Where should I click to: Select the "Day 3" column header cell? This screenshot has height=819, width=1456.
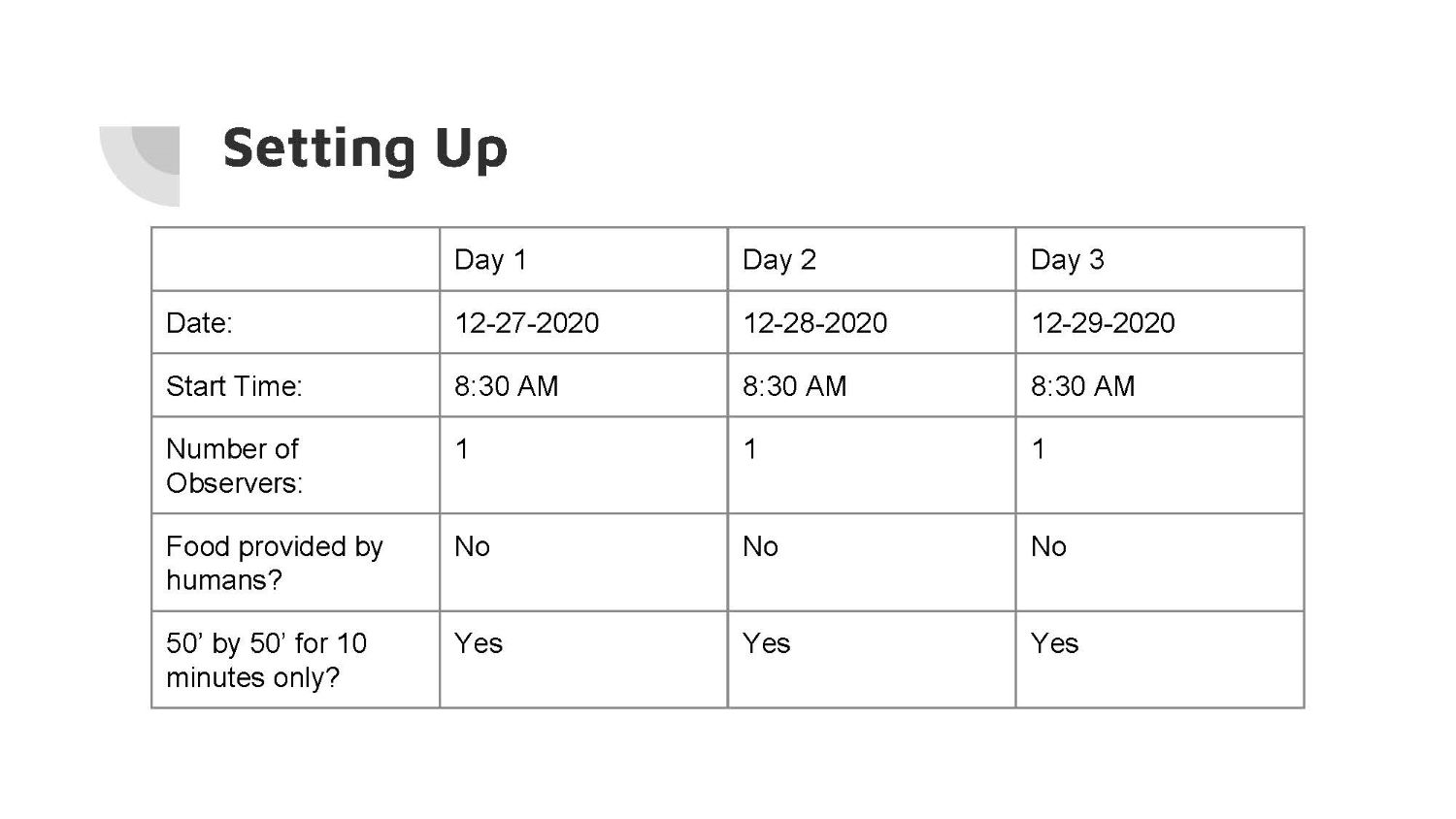[x=1159, y=259]
